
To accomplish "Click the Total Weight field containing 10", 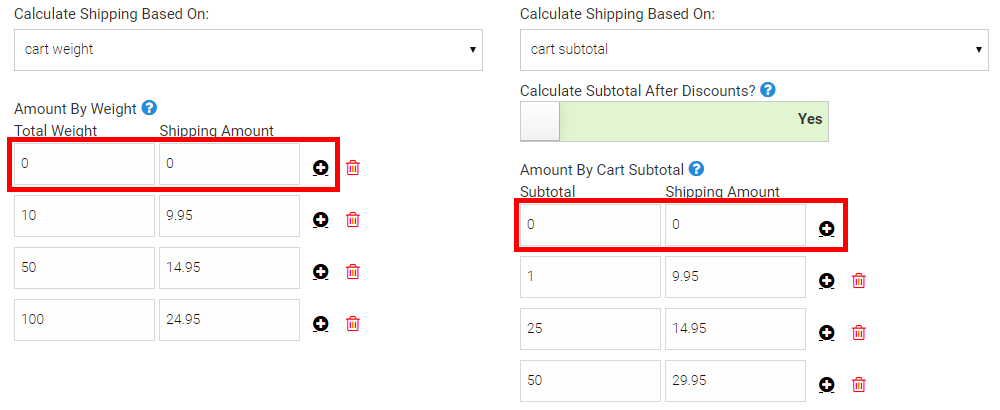I will pos(84,216).
